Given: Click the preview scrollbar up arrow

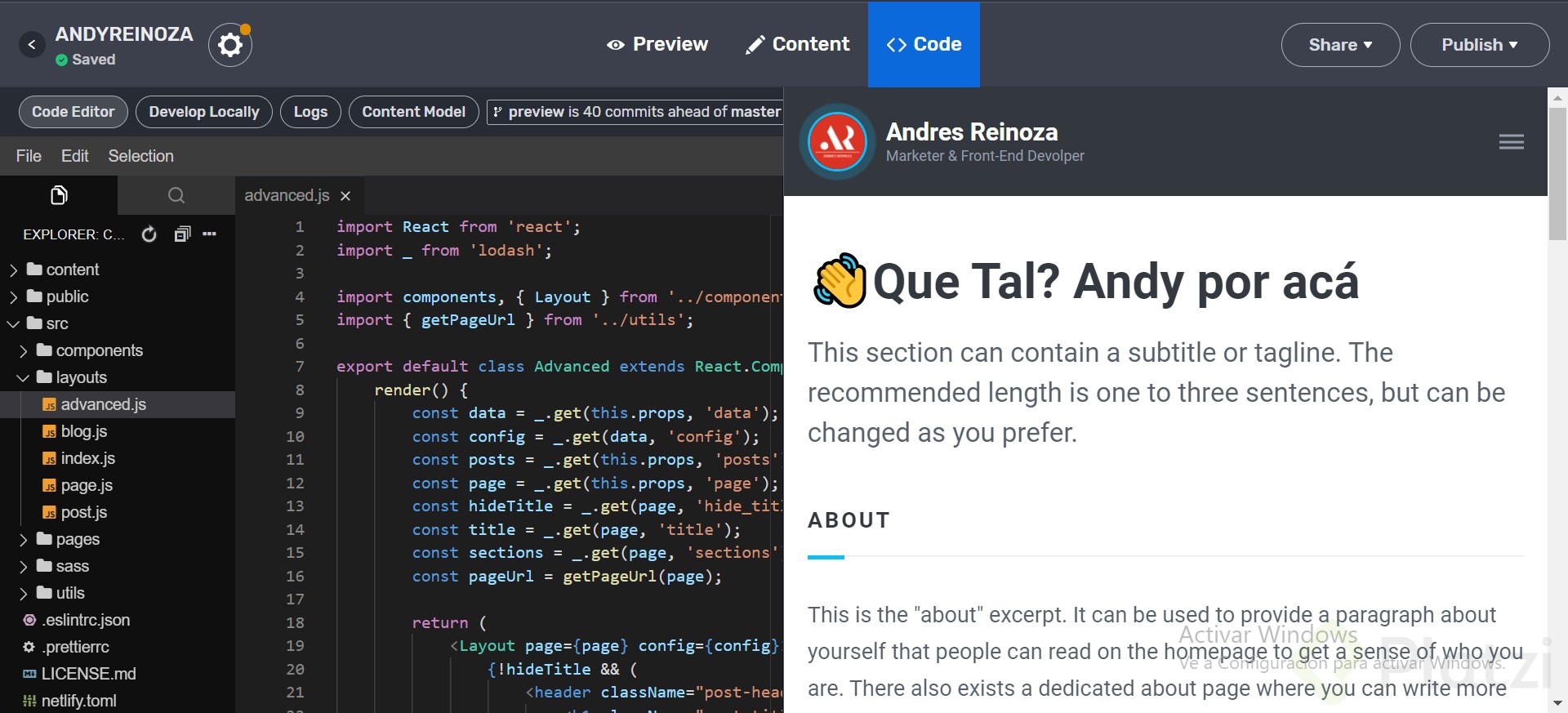Looking at the screenshot, I should (x=1557, y=97).
